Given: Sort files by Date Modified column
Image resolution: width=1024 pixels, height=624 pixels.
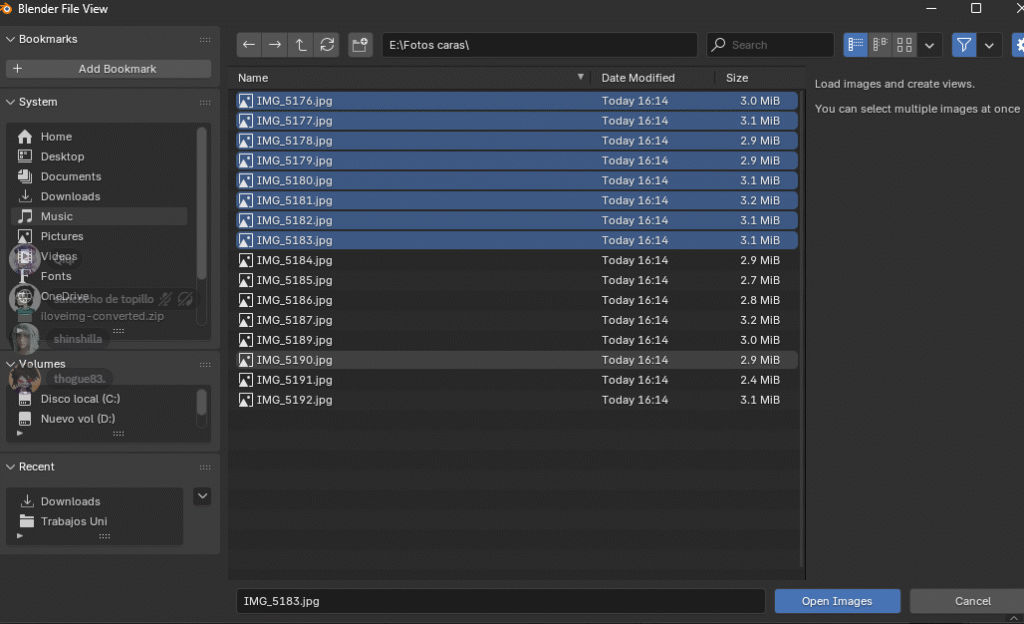Looking at the screenshot, I should coord(638,78).
